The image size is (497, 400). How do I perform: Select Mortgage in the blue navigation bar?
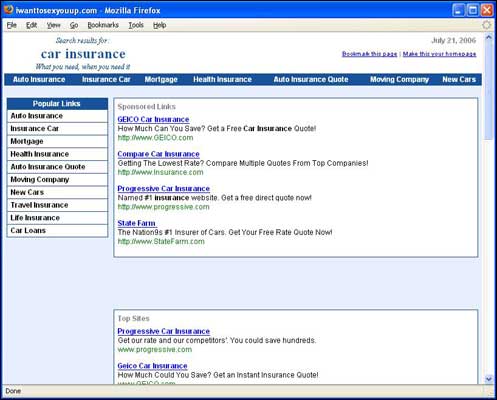[161, 80]
